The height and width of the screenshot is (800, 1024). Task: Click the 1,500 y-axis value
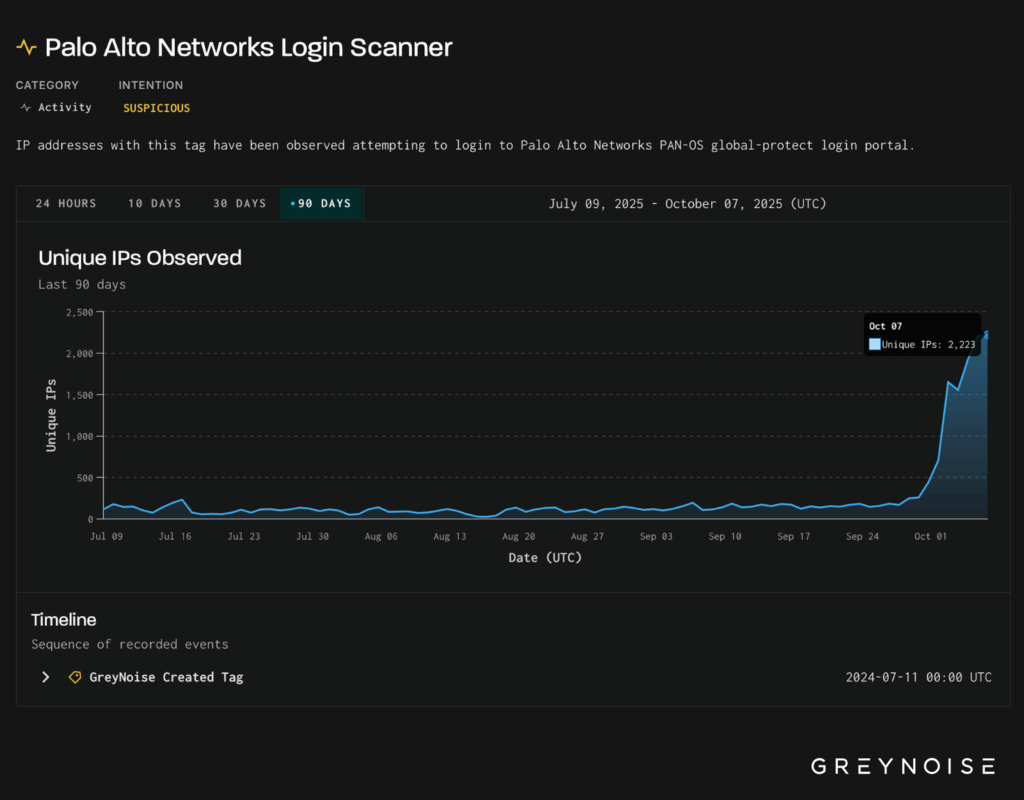[80, 395]
